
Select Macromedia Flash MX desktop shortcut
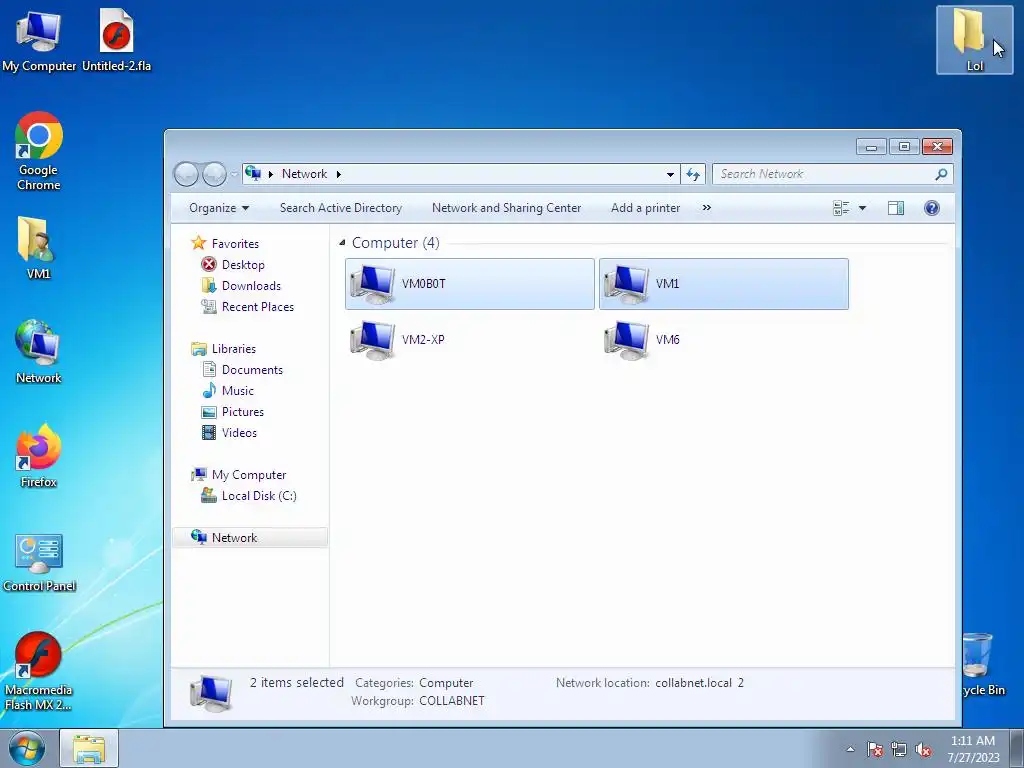(39, 671)
